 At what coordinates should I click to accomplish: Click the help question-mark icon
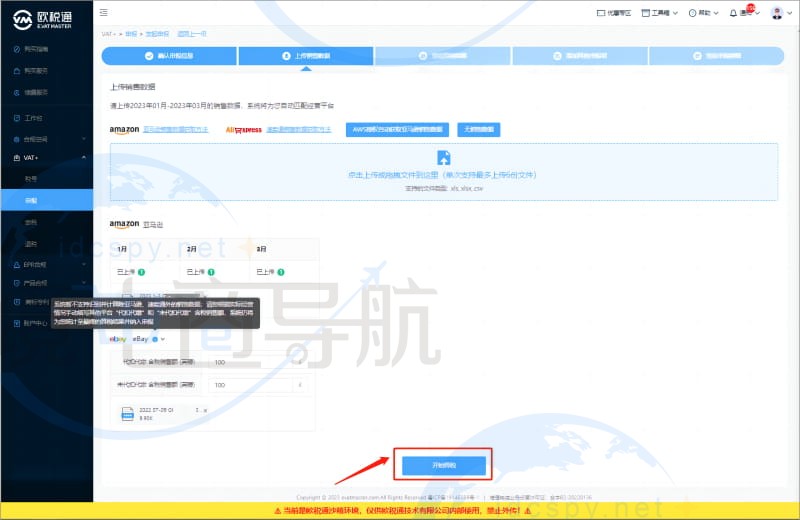pyautogui.click(x=692, y=13)
